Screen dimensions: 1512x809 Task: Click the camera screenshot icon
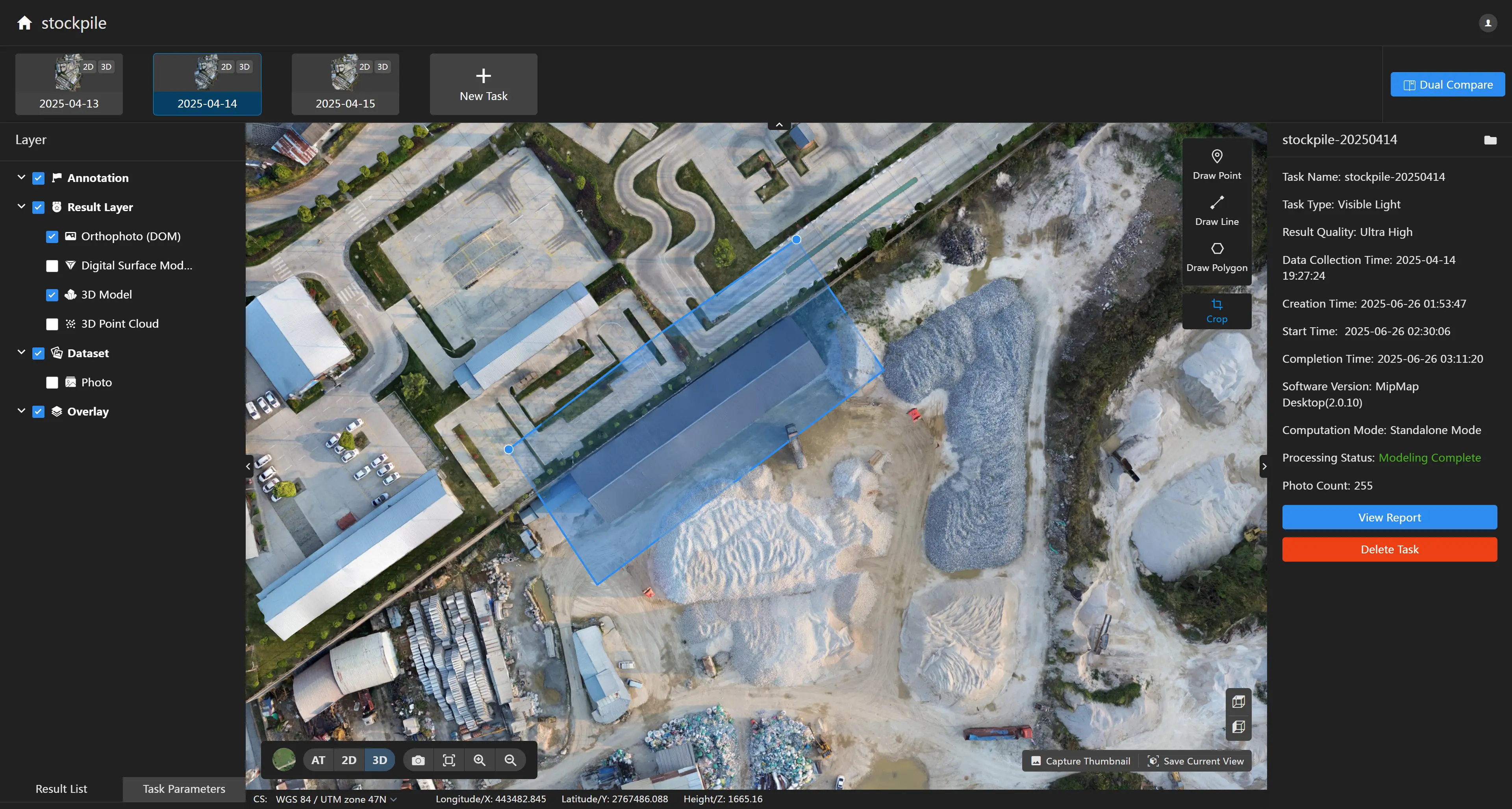pyautogui.click(x=418, y=760)
